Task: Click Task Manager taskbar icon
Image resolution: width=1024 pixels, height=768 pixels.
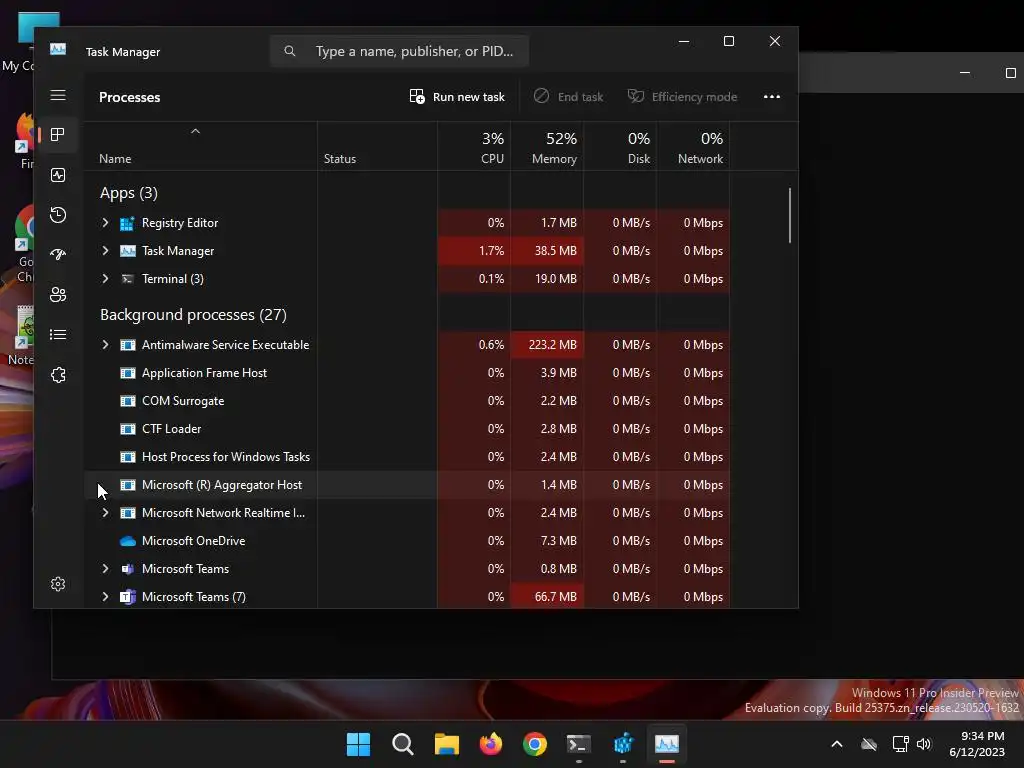Action: pos(667,744)
